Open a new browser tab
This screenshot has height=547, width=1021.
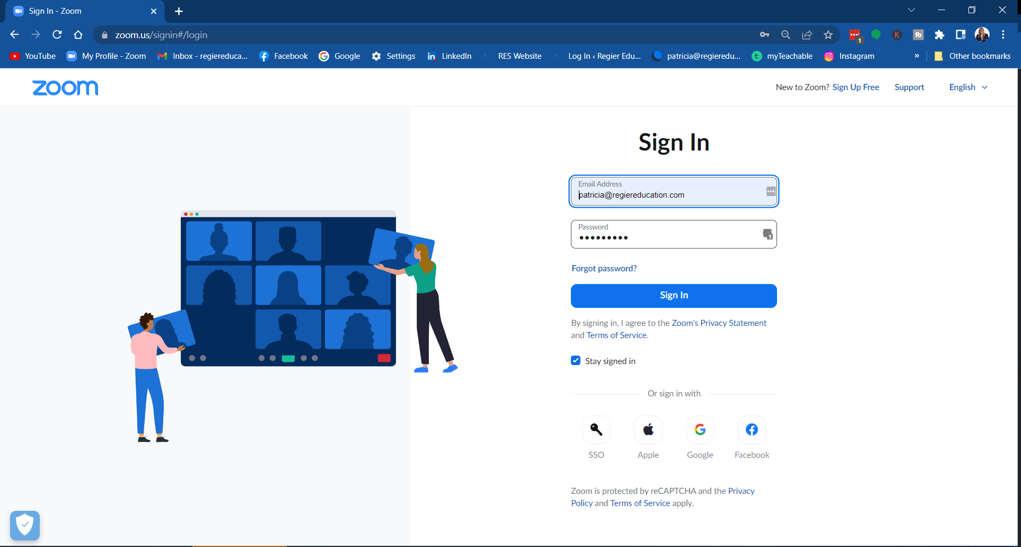(x=179, y=11)
